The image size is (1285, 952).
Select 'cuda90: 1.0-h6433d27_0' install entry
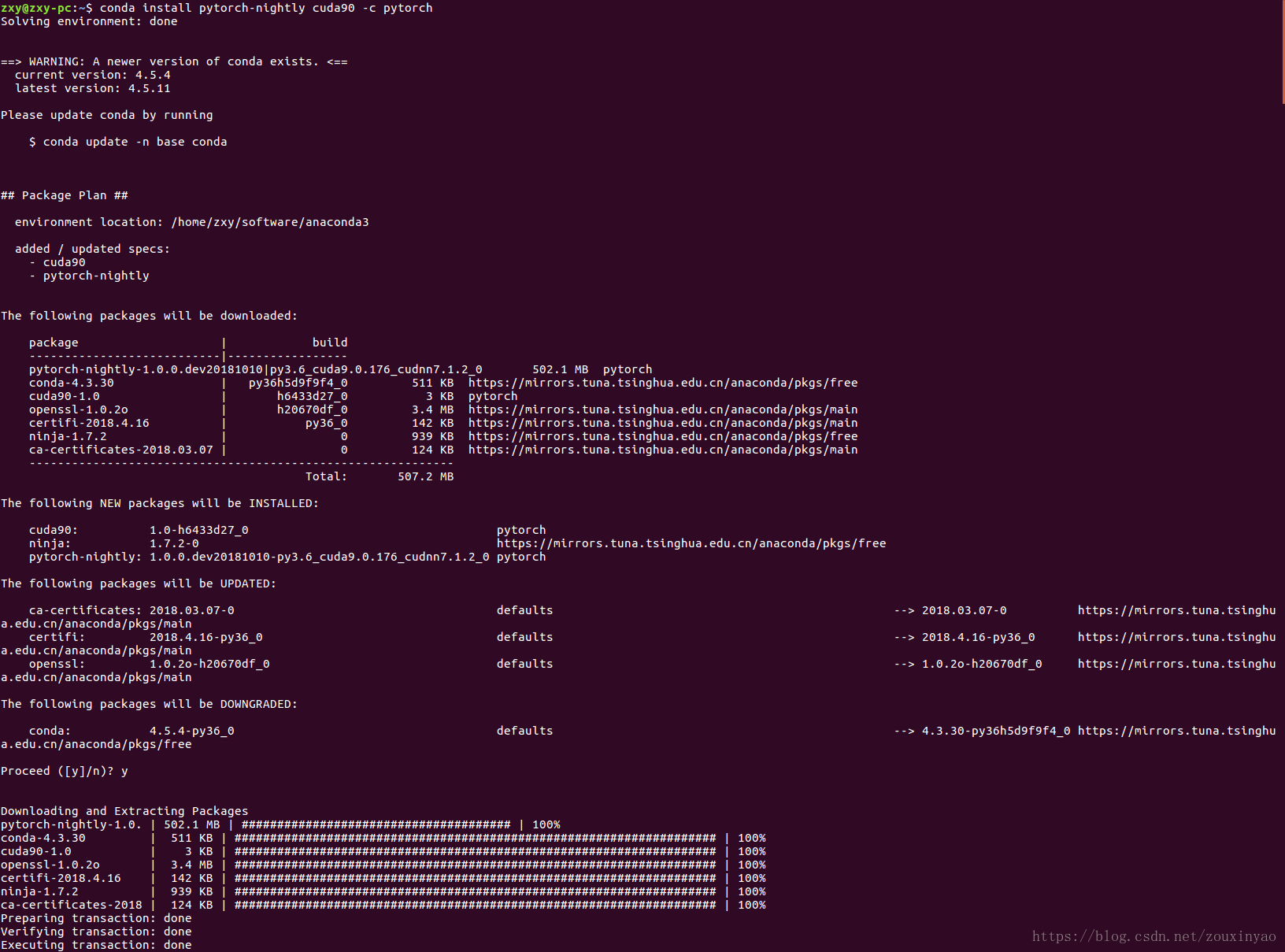pos(139,530)
